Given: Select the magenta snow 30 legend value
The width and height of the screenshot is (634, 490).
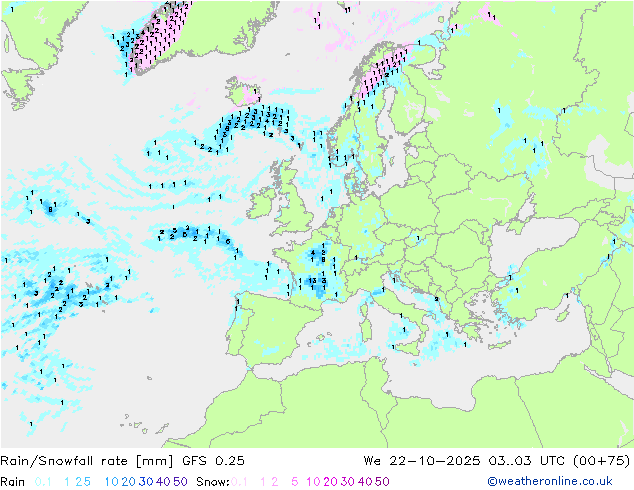Looking at the screenshot, I should pyautogui.click(x=347, y=482).
